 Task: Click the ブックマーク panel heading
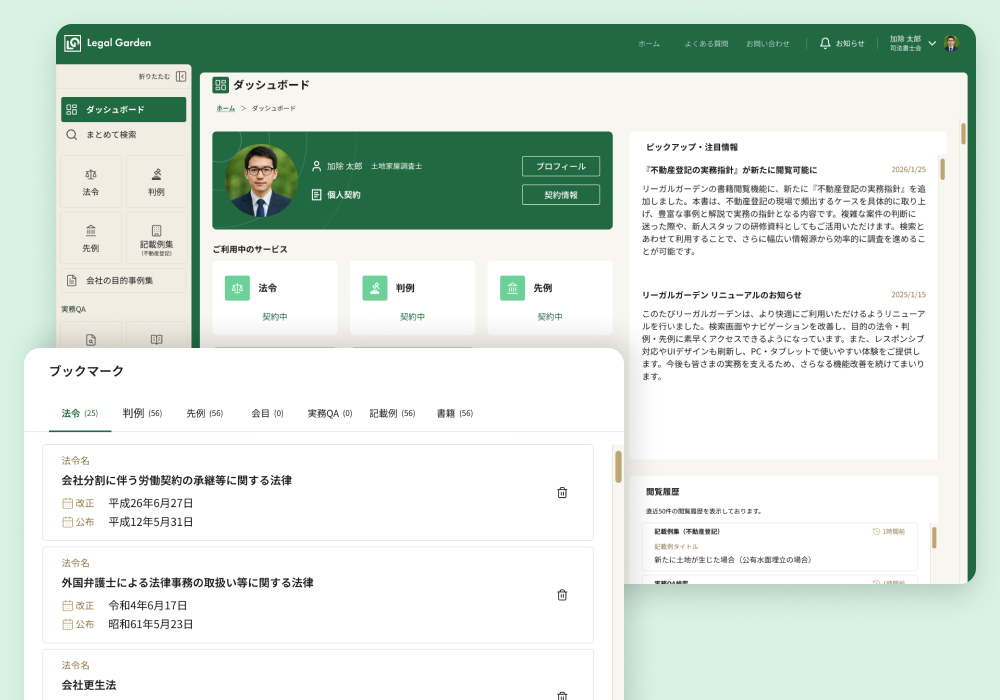click(87, 371)
